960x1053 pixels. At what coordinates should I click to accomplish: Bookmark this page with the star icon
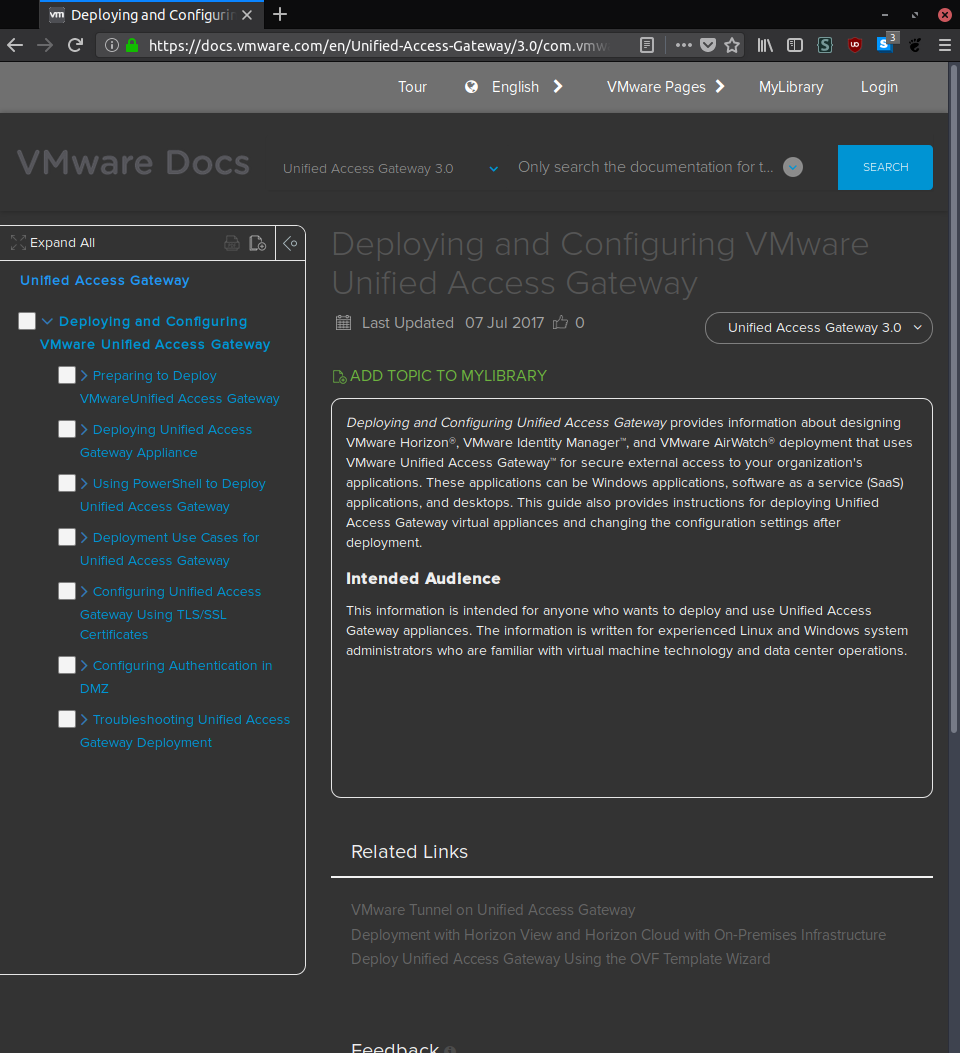click(732, 45)
